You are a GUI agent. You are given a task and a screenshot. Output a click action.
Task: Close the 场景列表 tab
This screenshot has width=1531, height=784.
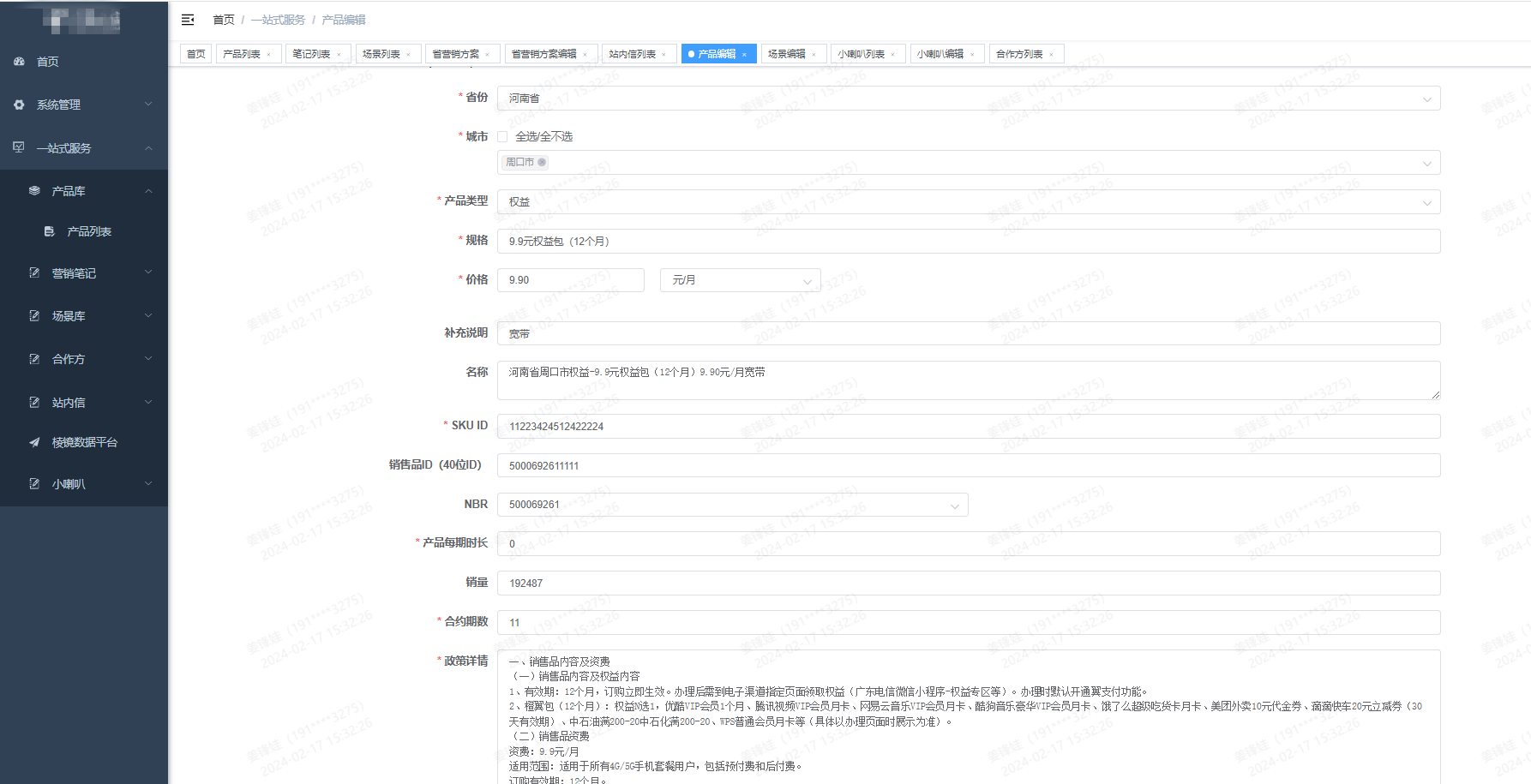(409, 54)
